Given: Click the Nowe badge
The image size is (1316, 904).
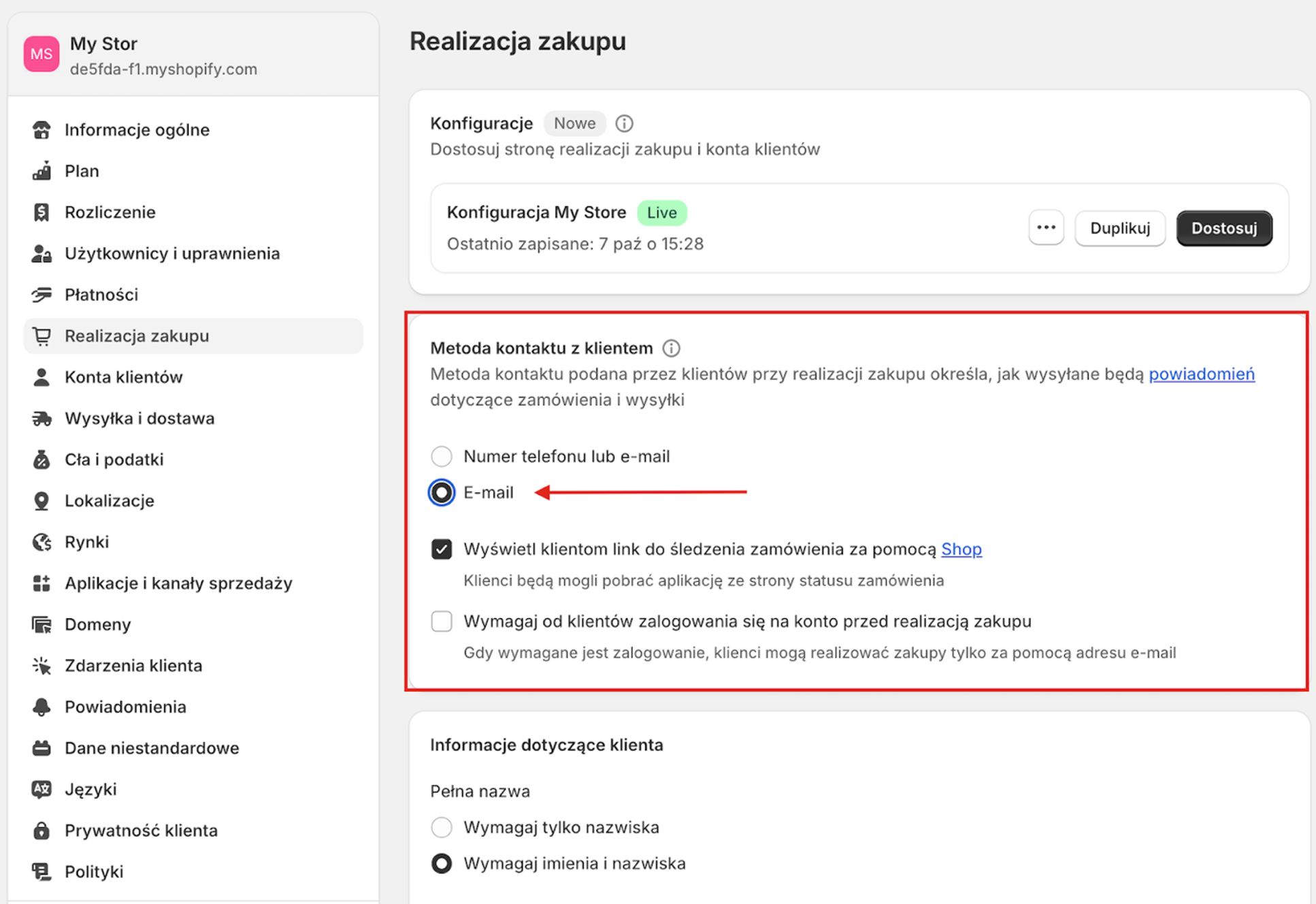Looking at the screenshot, I should point(574,123).
